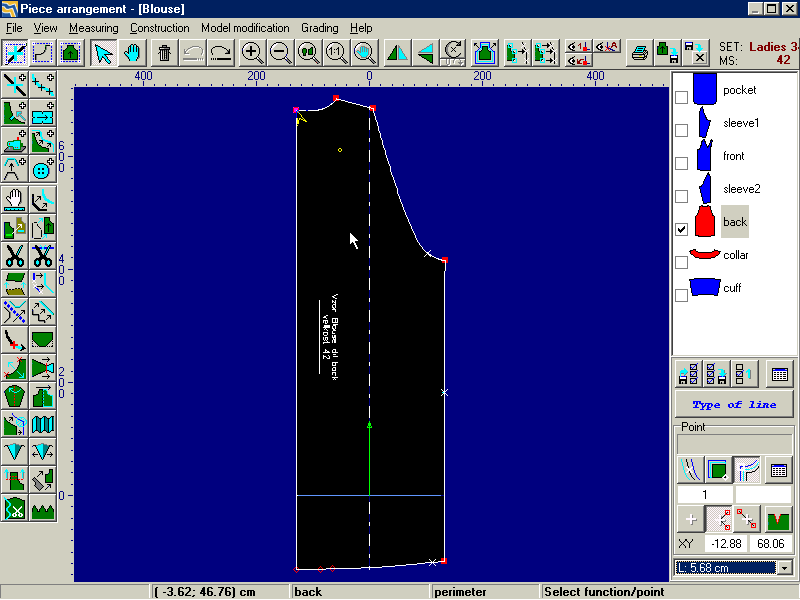Viewport: 800px width, 600px height.
Task: Open the File menu
Action: point(14,28)
